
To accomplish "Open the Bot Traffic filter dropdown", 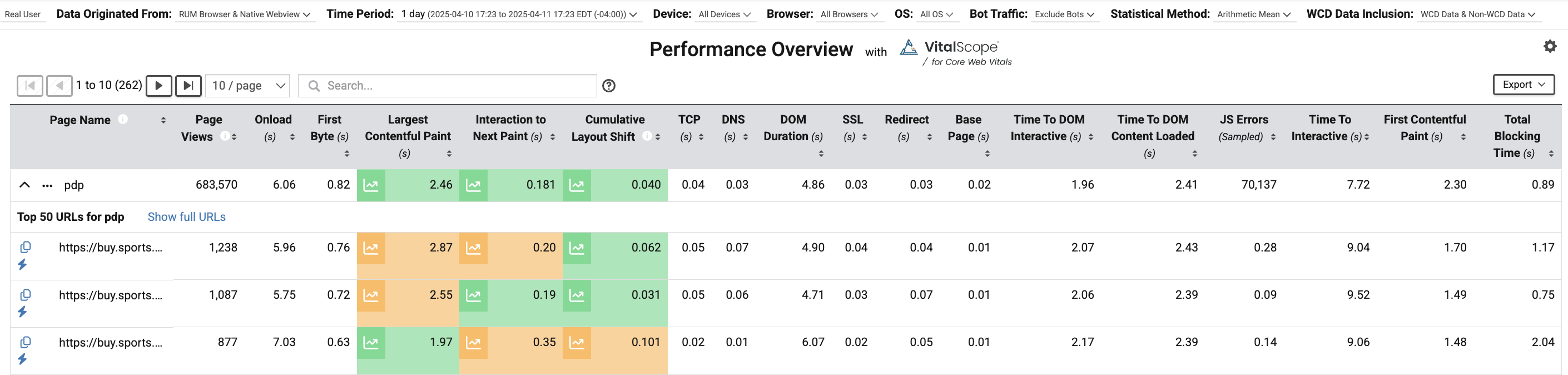I will point(1065,14).
